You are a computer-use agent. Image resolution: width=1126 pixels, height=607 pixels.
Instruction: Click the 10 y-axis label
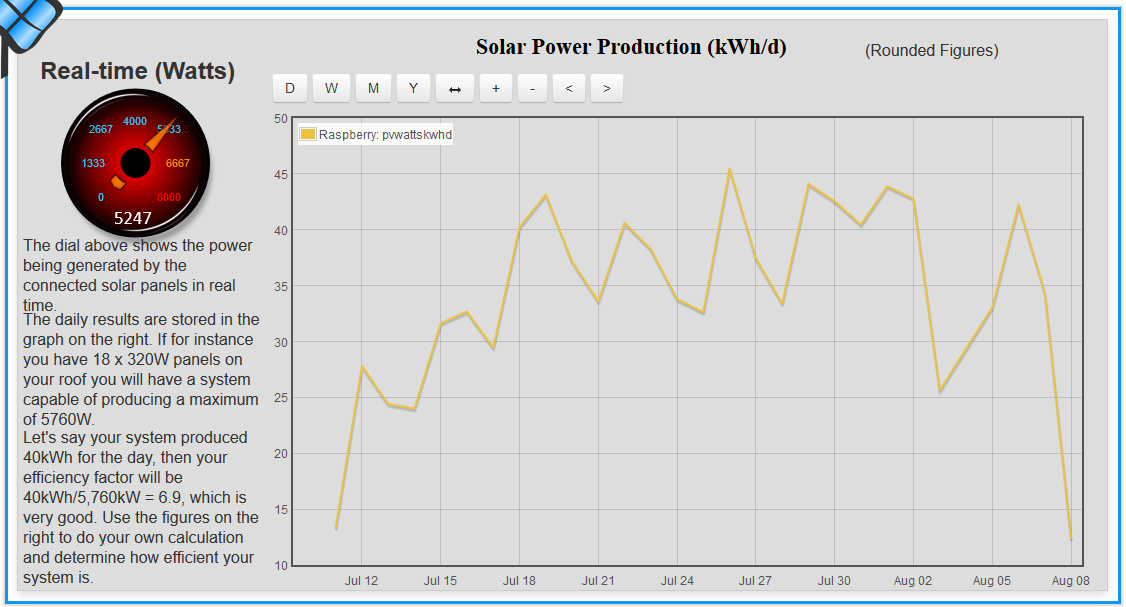(281, 565)
